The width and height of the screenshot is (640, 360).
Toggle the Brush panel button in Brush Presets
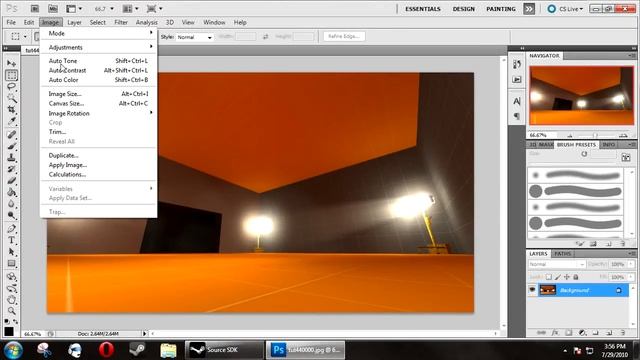626,157
